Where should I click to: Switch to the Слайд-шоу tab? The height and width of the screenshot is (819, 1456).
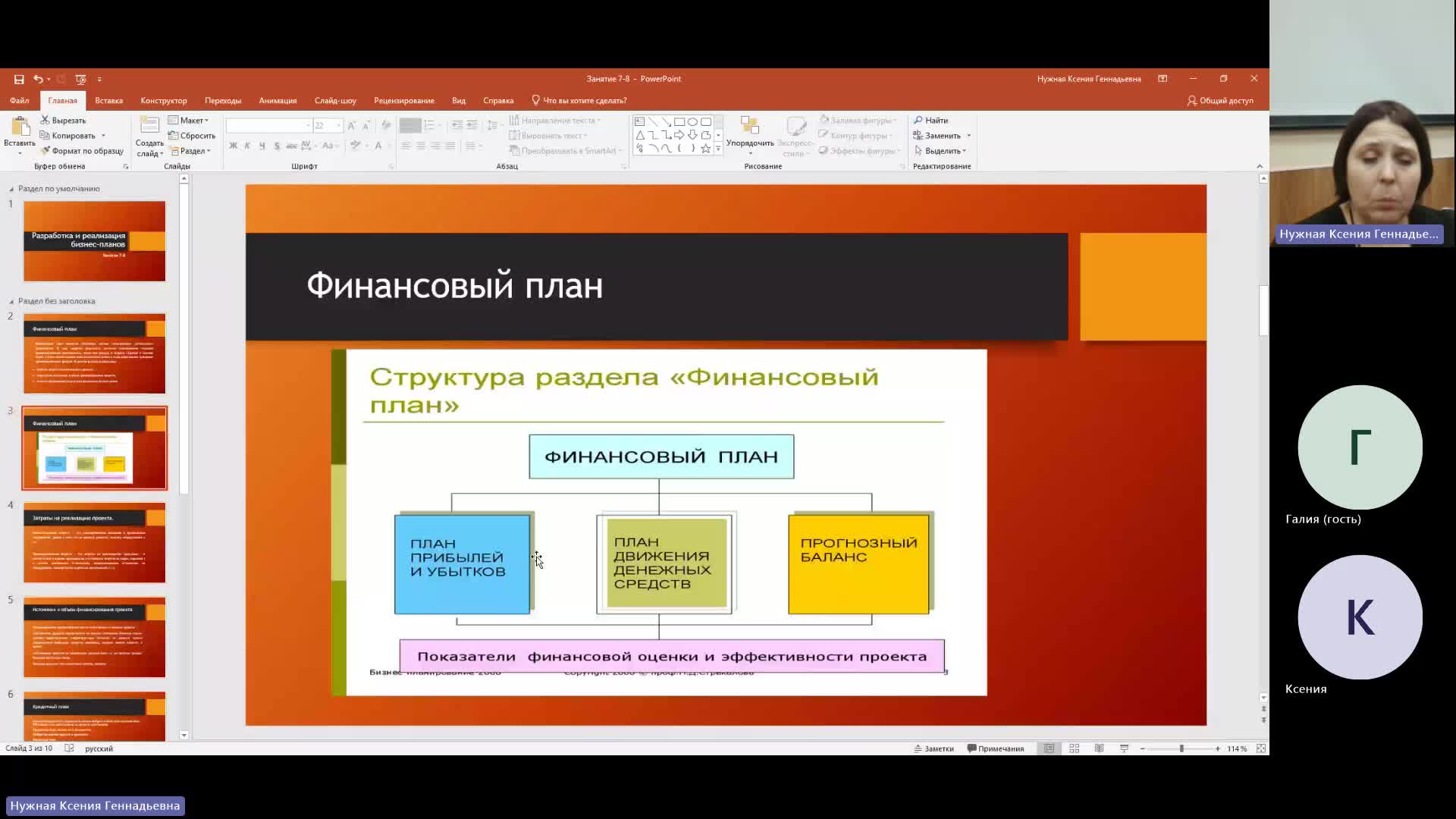[335, 100]
